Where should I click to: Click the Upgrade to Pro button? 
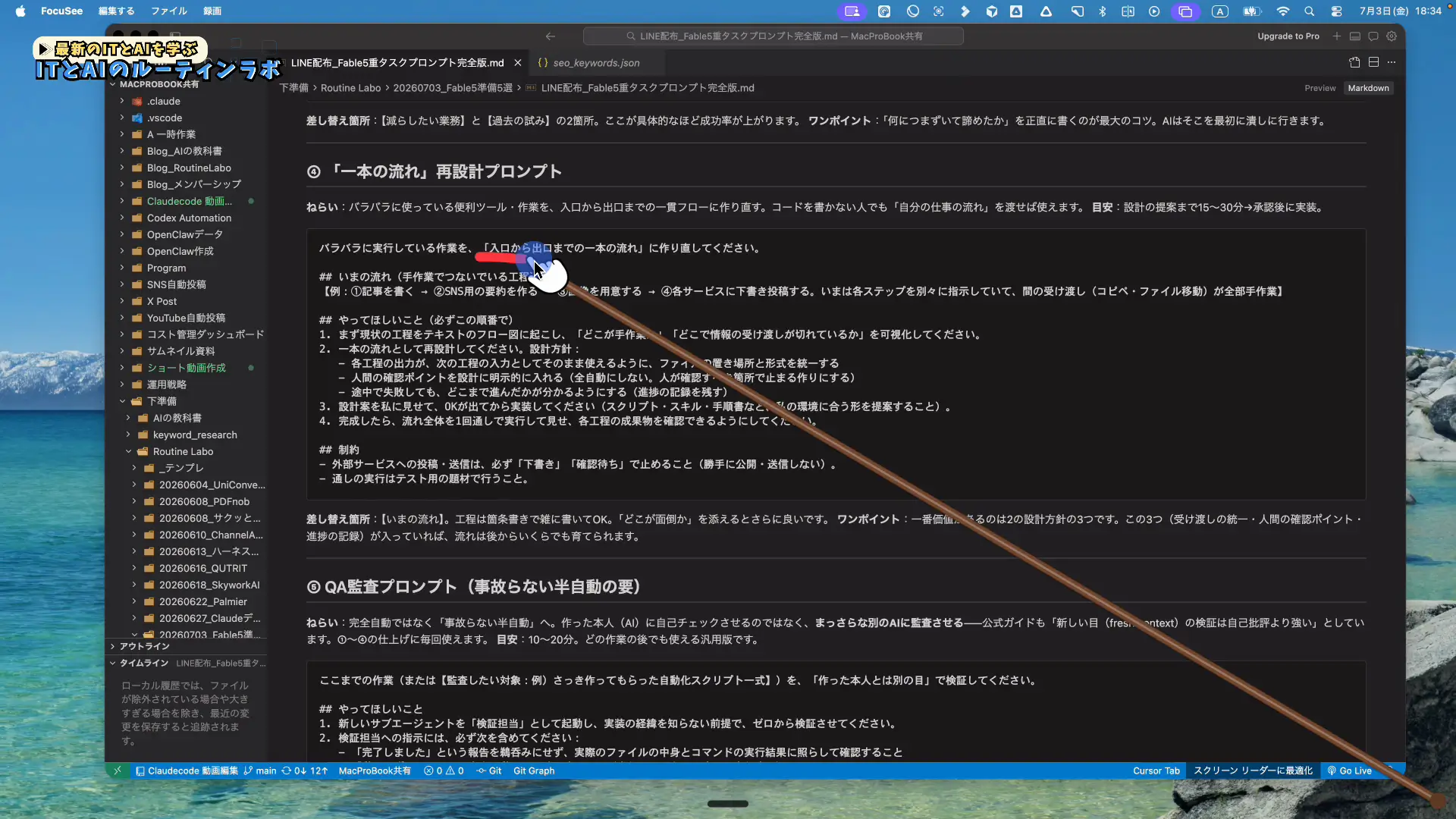point(1288,36)
